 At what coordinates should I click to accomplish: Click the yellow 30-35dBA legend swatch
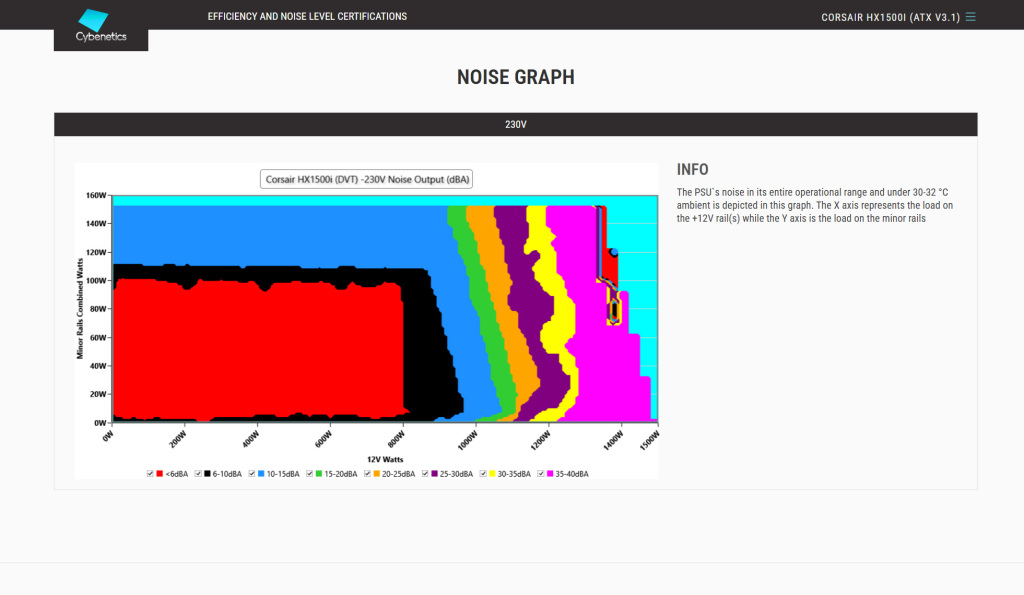point(494,473)
